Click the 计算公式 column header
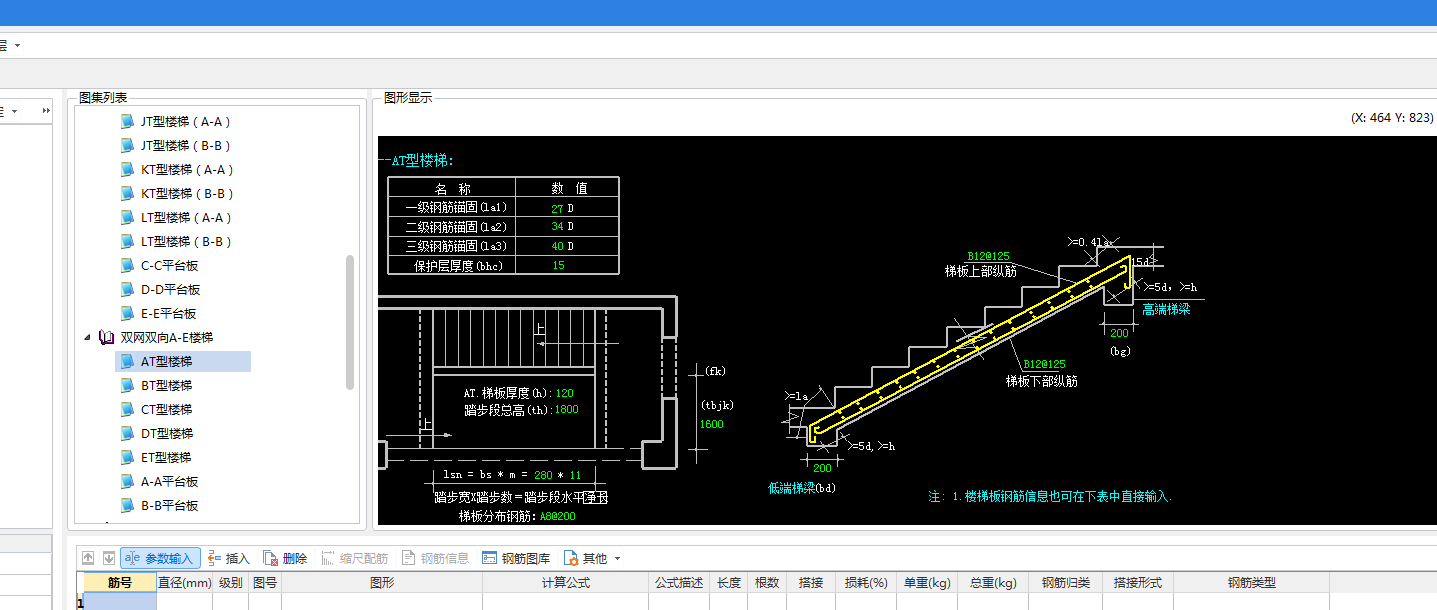 tap(565, 583)
